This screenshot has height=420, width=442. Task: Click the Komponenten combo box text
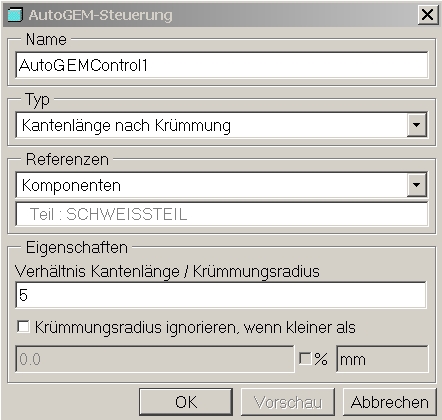(x=71, y=185)
